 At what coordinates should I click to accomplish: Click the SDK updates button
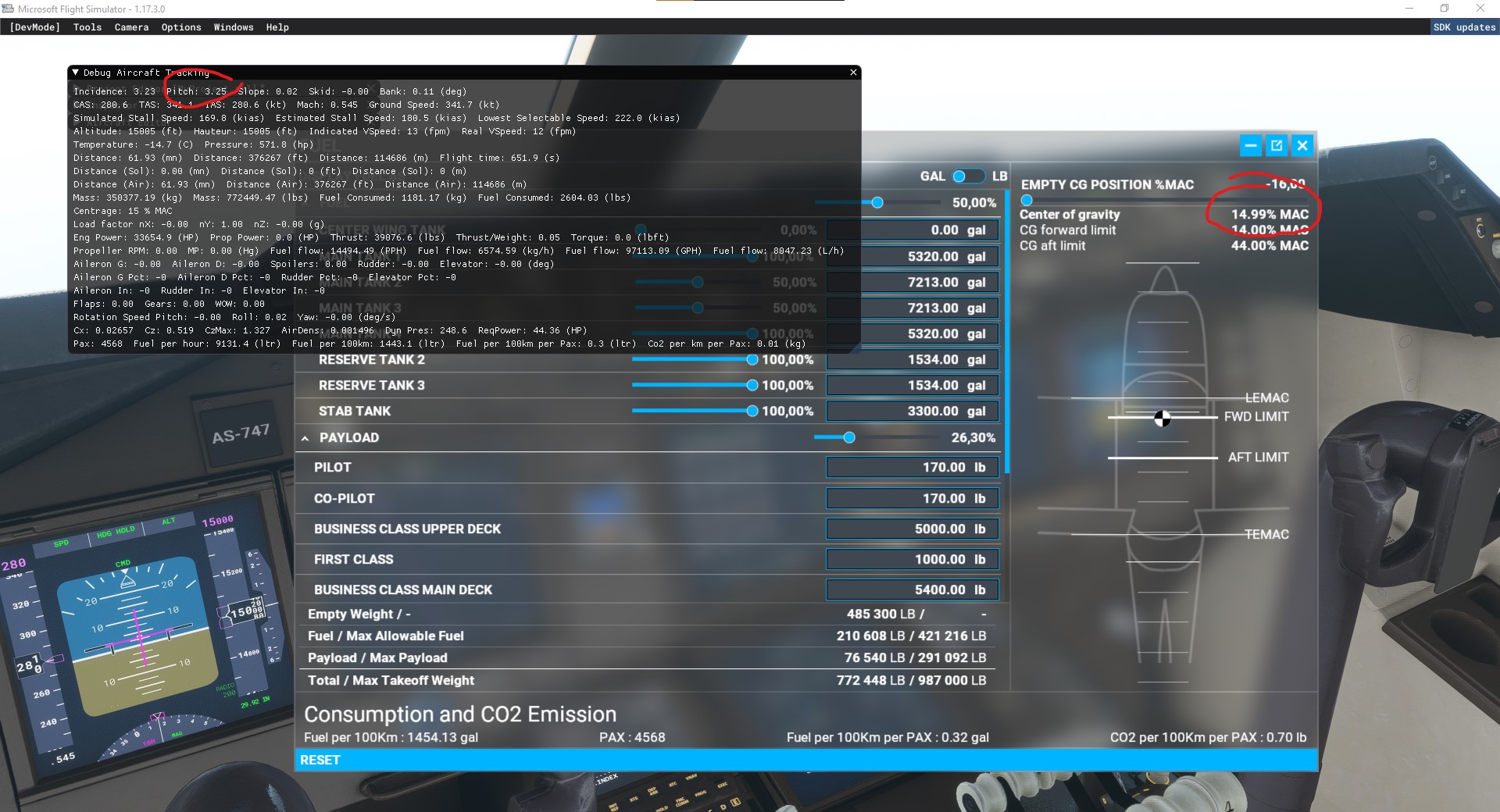pos(1464,27)
